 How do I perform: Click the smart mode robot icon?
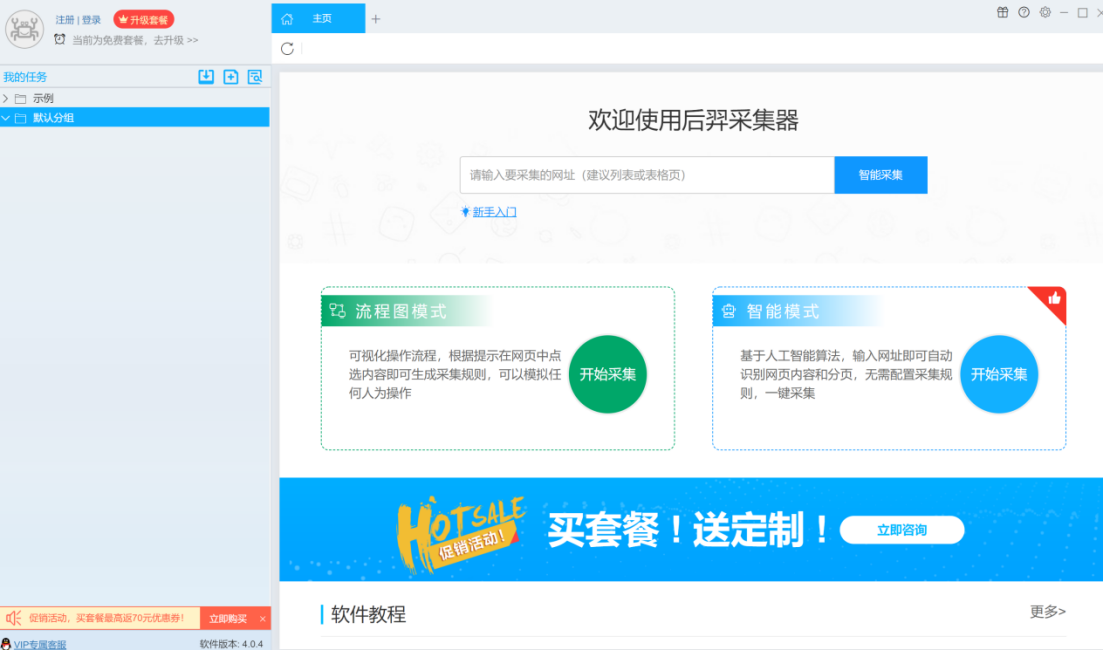pos(729,311)
